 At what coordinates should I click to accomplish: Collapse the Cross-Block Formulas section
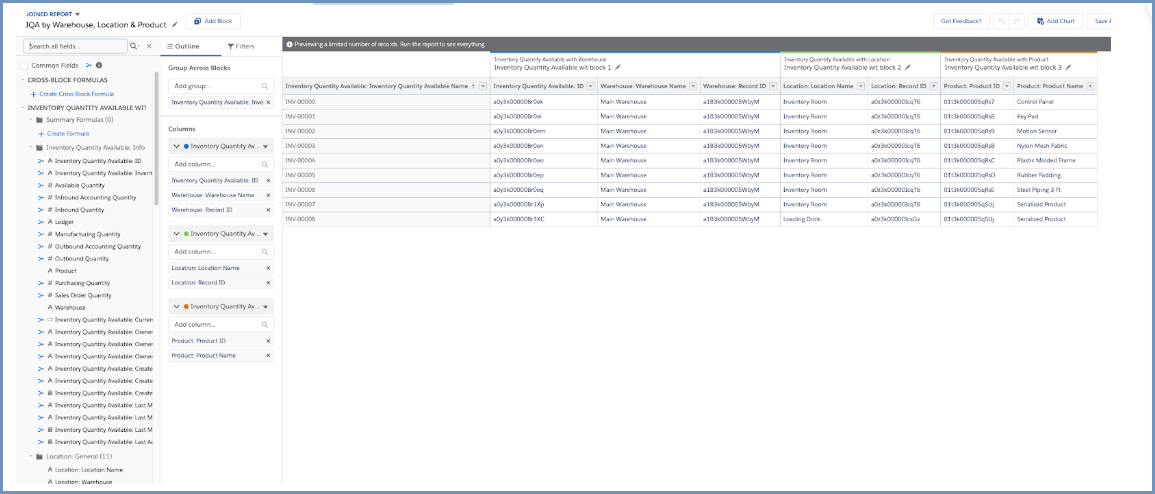click(x=23, y=80)
